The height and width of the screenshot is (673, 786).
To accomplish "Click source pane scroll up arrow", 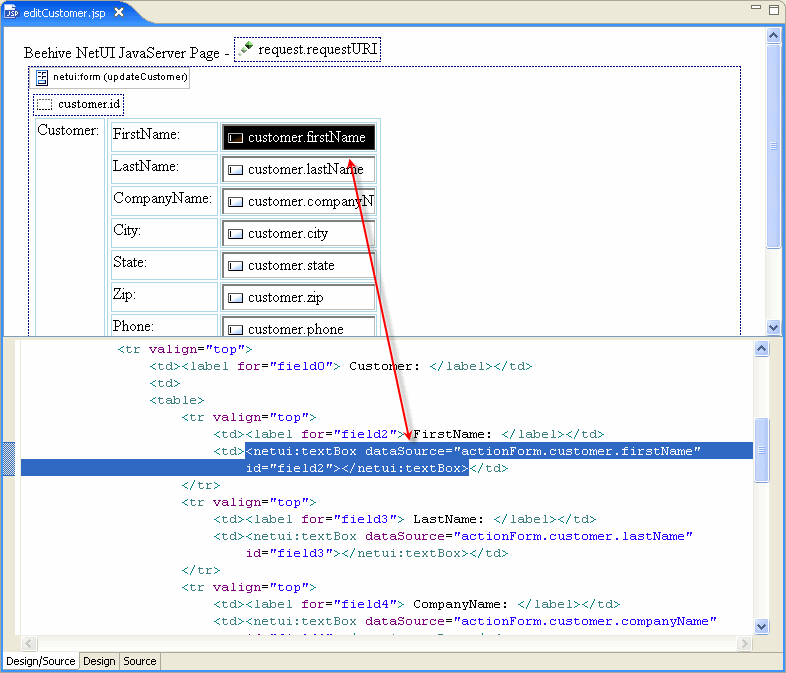I will pos(761,348).
